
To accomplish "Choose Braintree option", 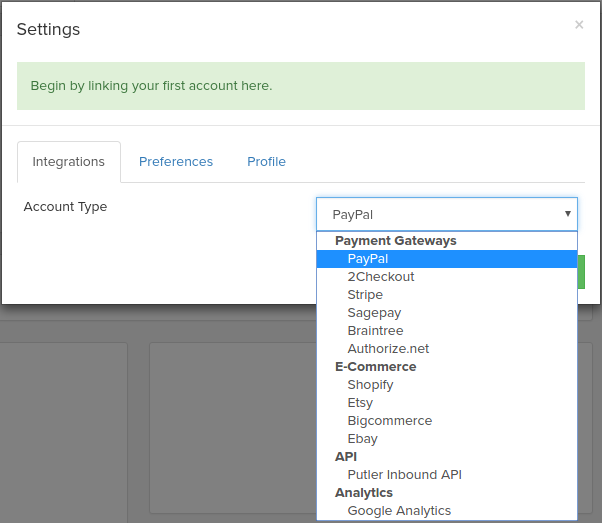I will point(447,331).
